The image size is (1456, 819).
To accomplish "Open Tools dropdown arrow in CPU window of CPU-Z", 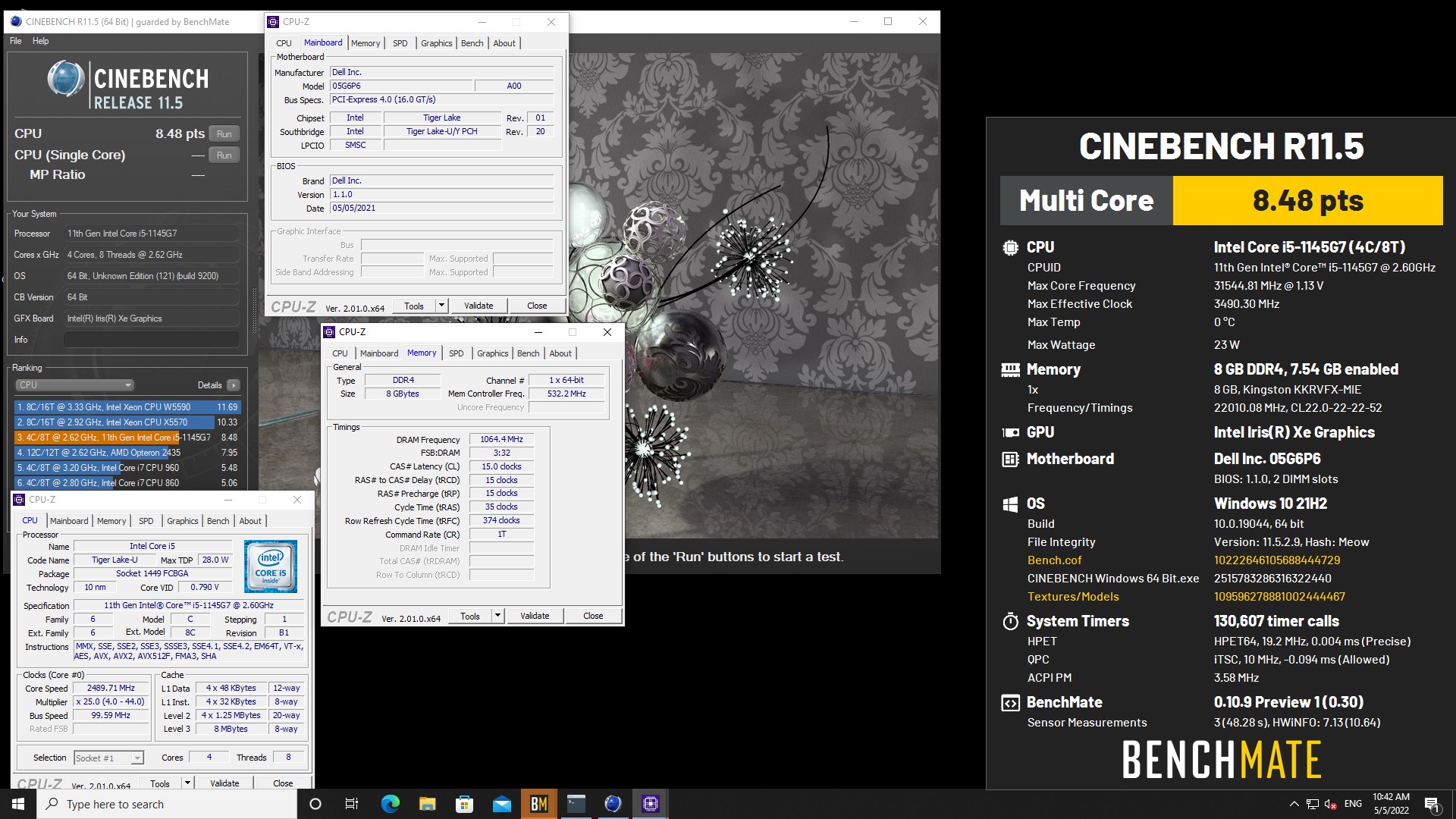I will click(x=187, y=783).
